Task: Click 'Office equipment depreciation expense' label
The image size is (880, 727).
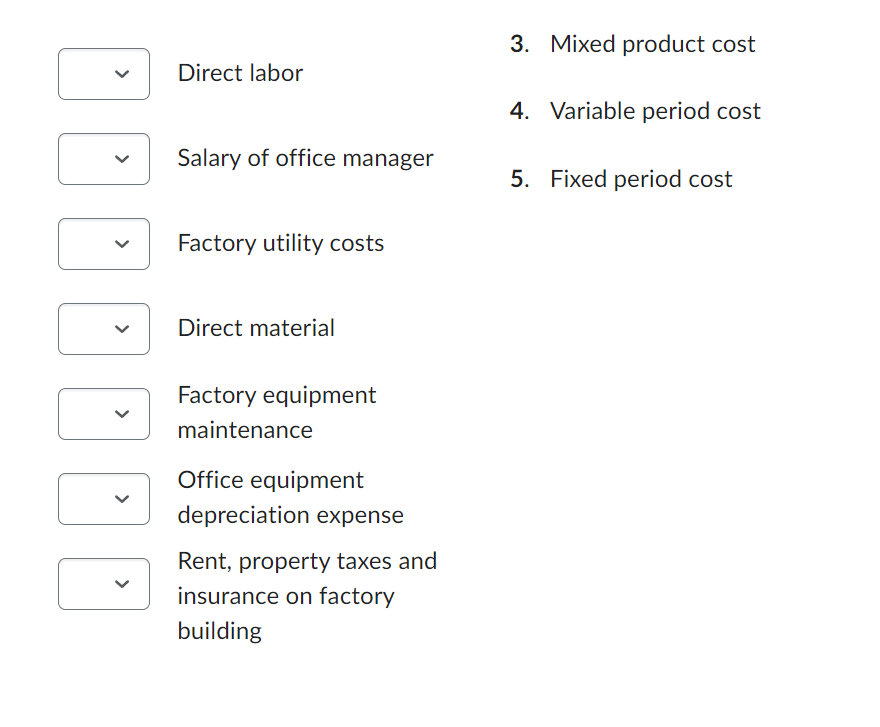Action: click(x=290, y=497)
